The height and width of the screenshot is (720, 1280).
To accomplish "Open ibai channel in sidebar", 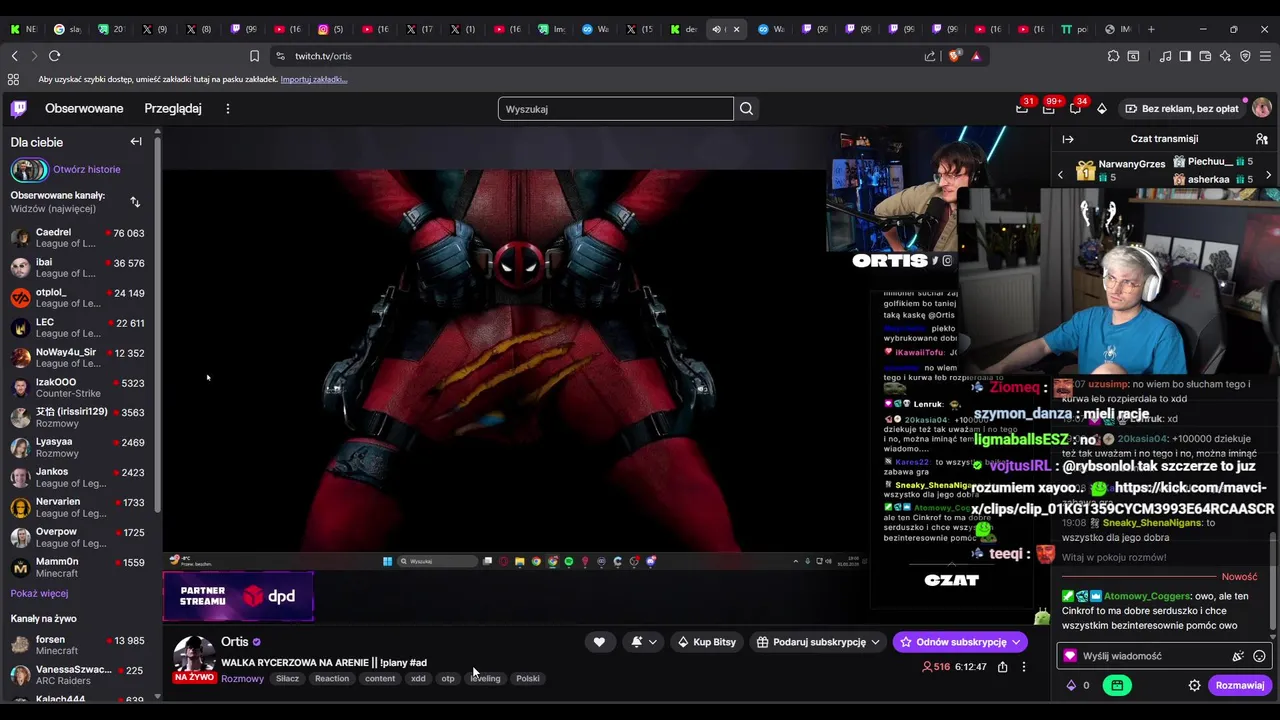I will [x=78, y=267].
